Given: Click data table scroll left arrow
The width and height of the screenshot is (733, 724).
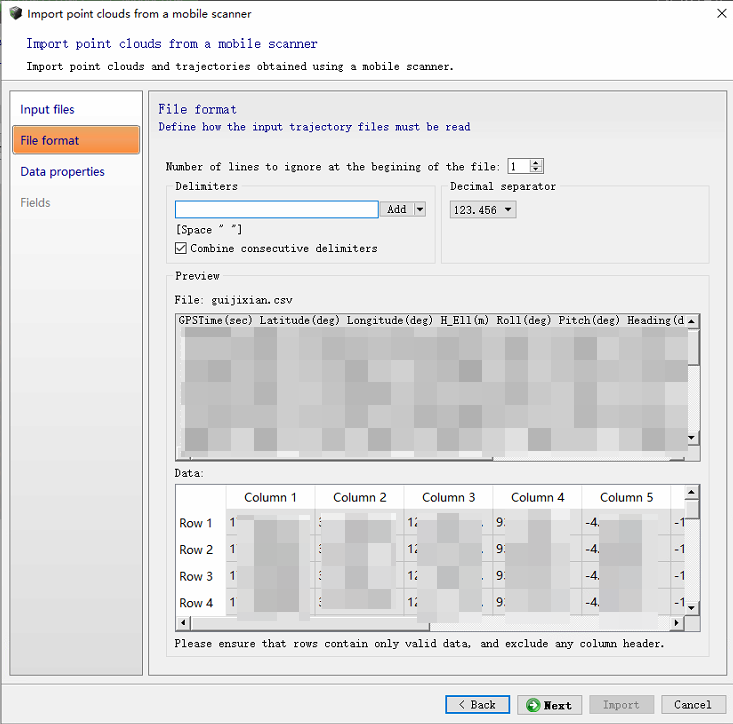Looking at the screenshot, I should click(183, 623).
